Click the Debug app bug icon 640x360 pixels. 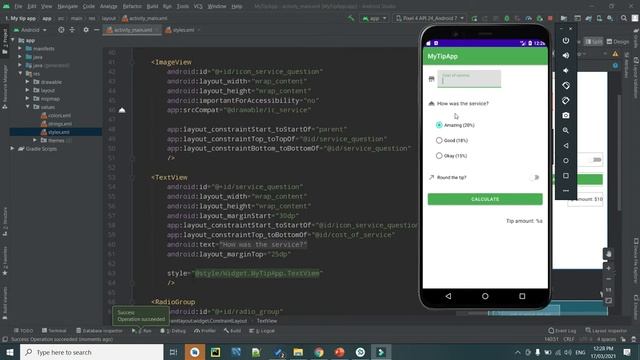coord(507,18)
